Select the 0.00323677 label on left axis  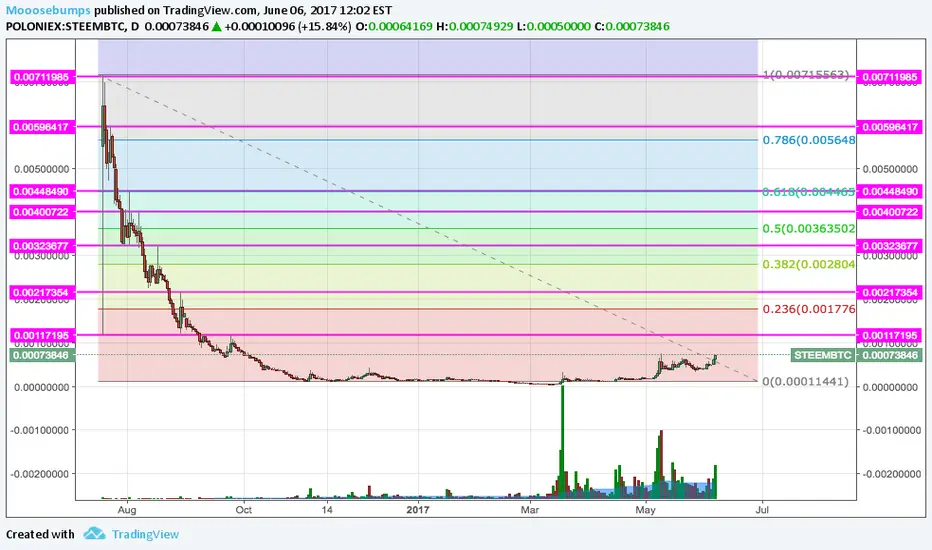42,246
